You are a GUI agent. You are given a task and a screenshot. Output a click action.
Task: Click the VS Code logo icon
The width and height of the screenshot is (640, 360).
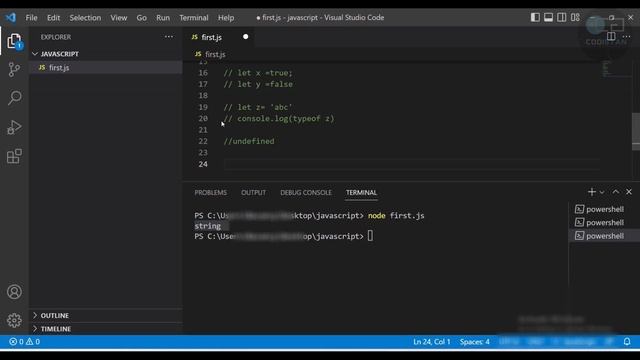(11, 18)
